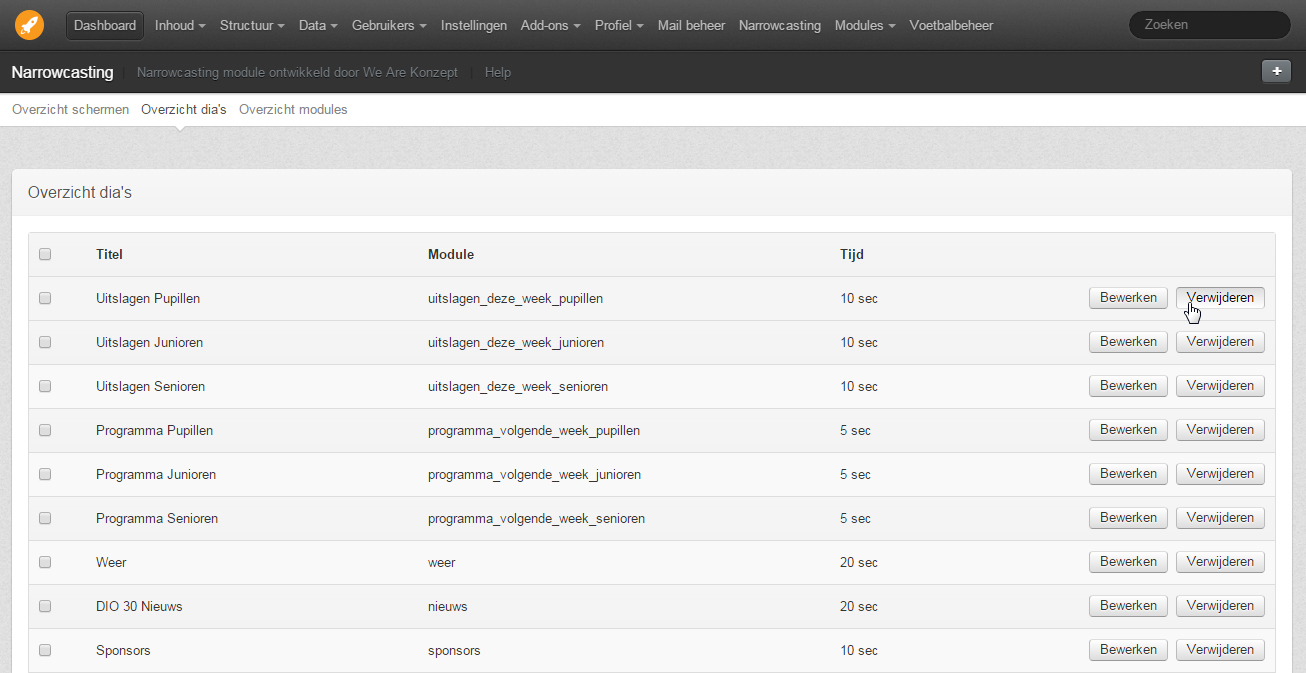
Task: Click the DIO 30 Nieuws title
Action: point(139,607)
